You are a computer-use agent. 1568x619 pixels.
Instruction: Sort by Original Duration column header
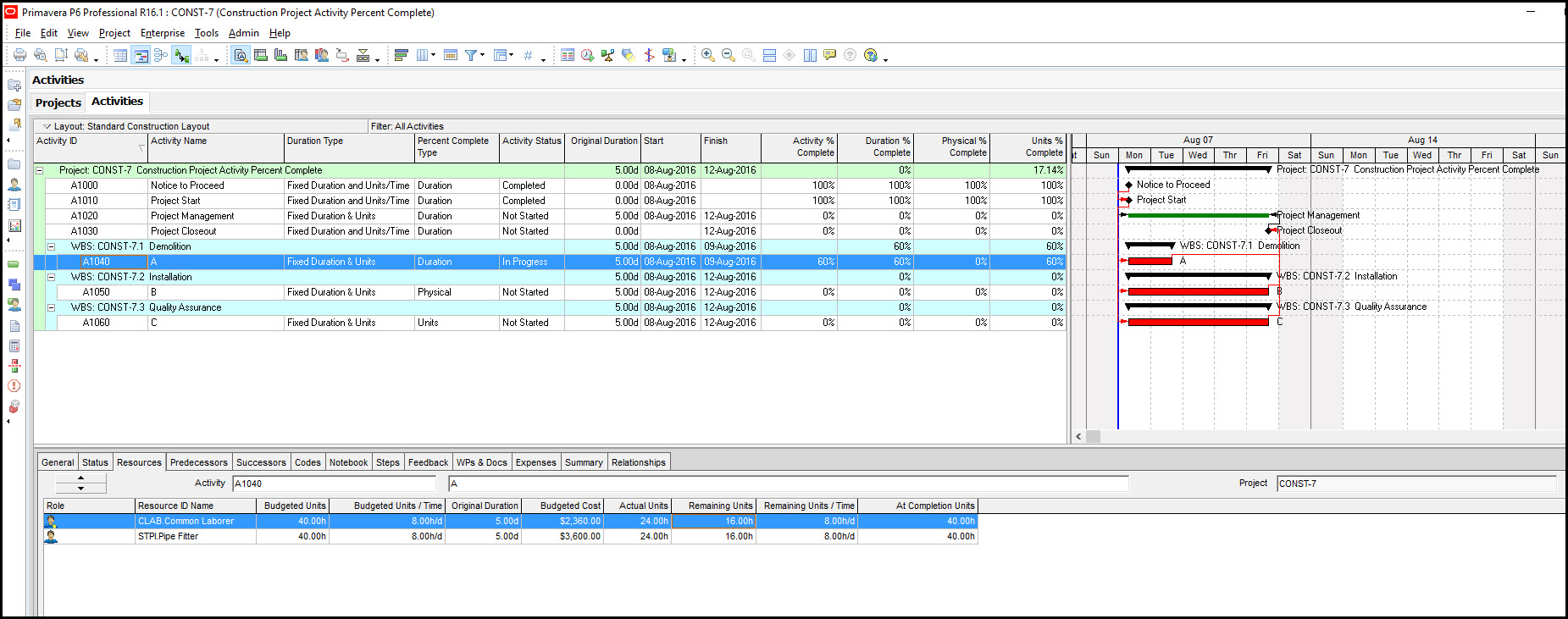[604, 147]
